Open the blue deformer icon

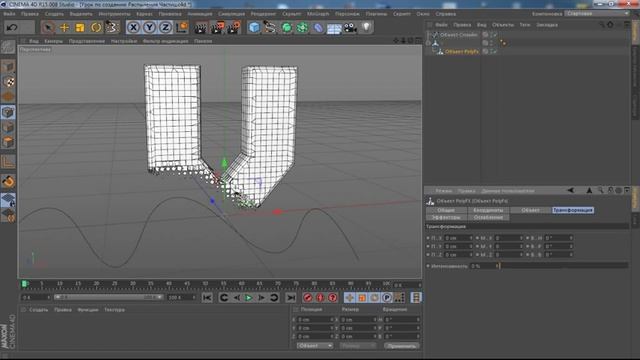[x=318, y=27]
